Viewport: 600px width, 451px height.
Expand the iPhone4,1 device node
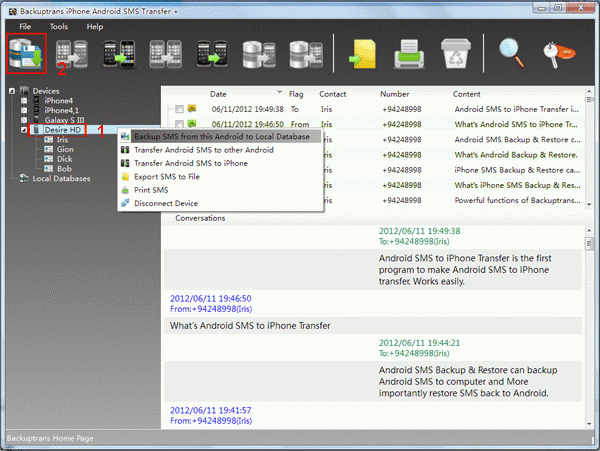pos(24,110)
